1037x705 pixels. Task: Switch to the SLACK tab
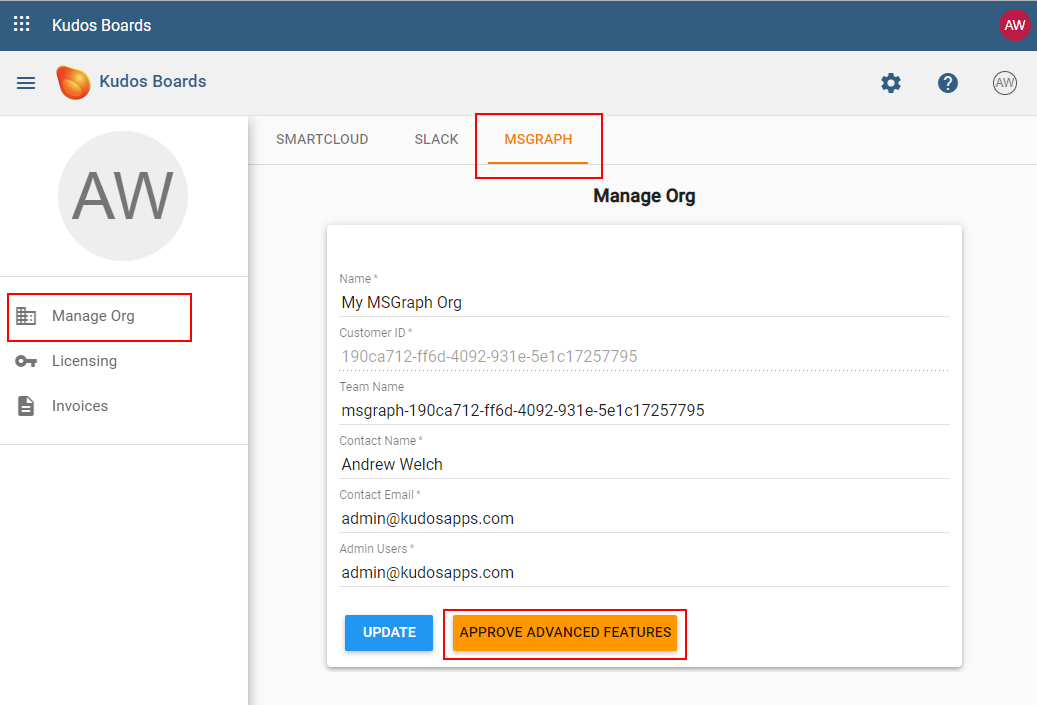tap(436, 140)
